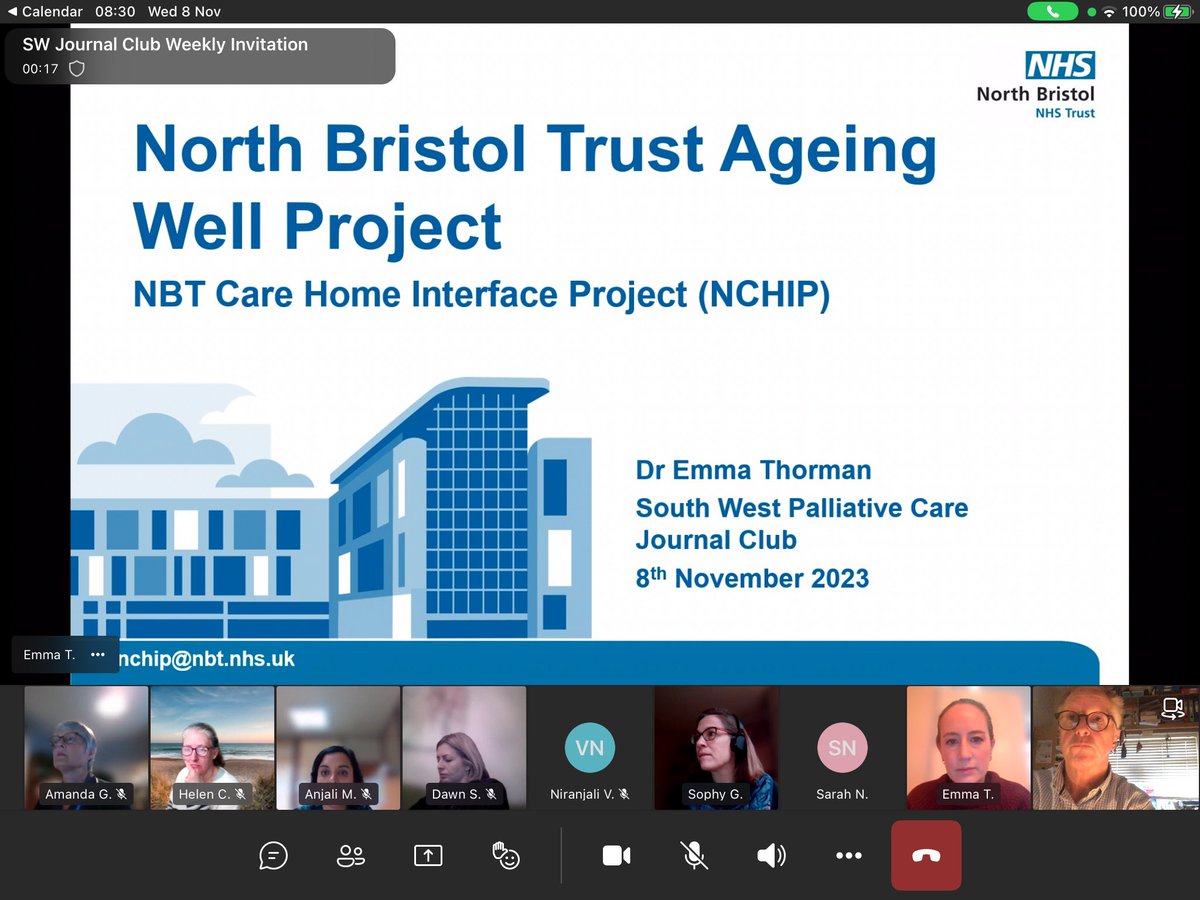This screenshot has width=1200, height=900.
Task: Tap the SW Journal Club Weekly Invitation title
Action: (165, 45)
